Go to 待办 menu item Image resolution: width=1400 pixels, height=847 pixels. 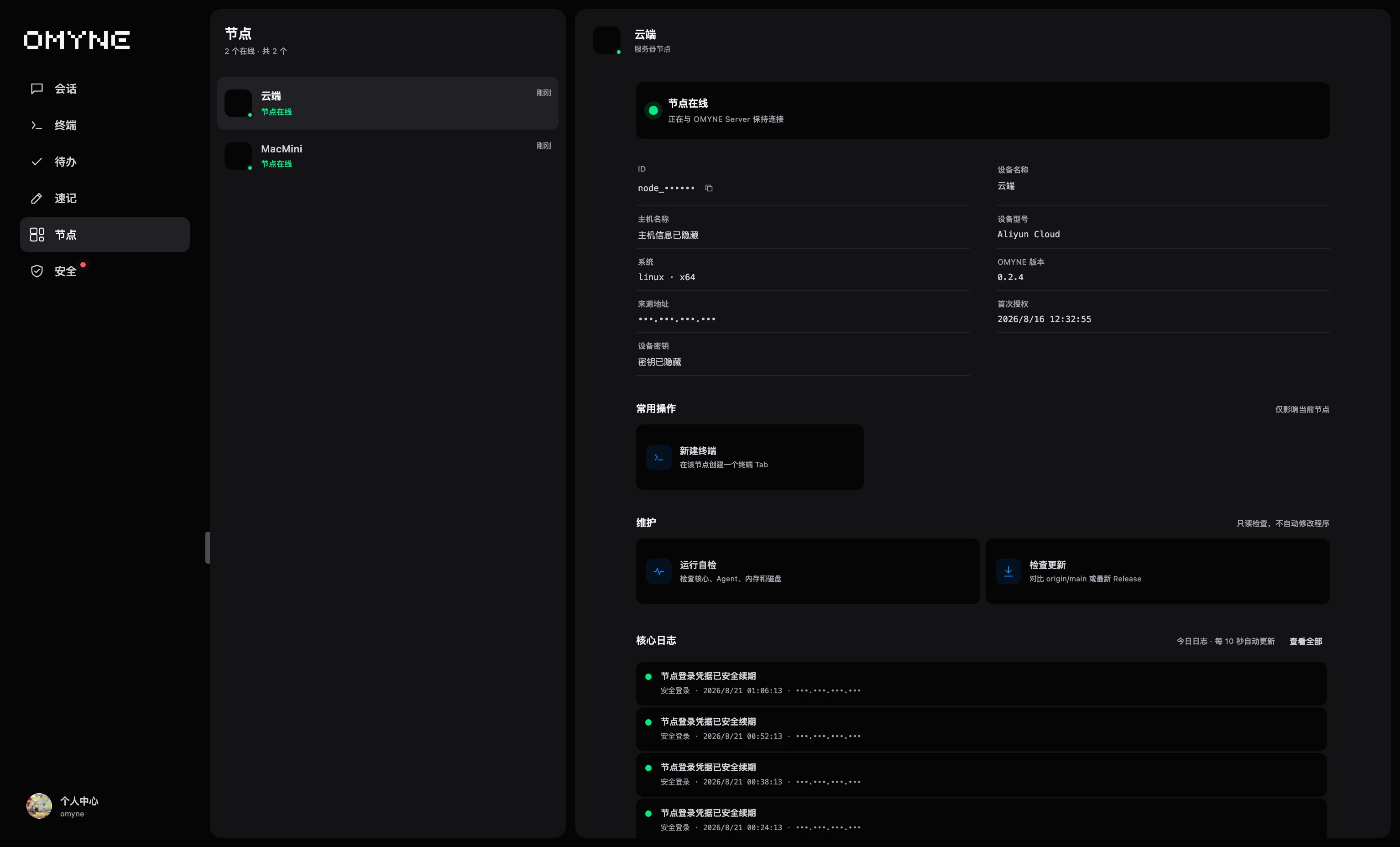coord(104,162)
